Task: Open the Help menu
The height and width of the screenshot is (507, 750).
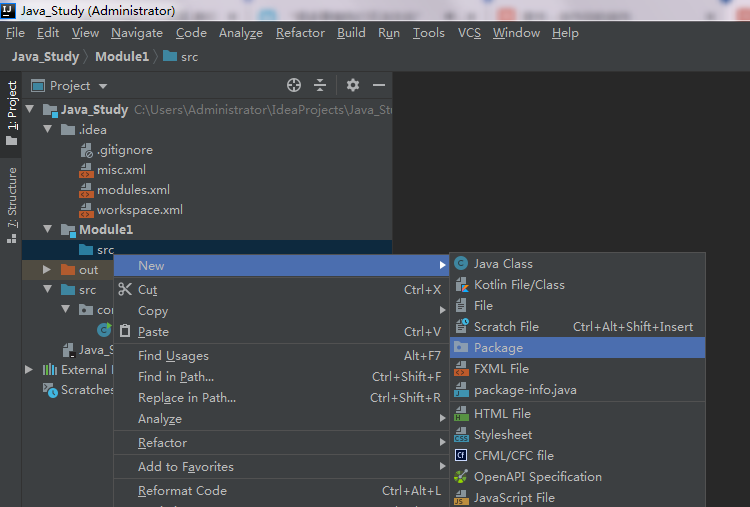Action: (x=565, y=33)
